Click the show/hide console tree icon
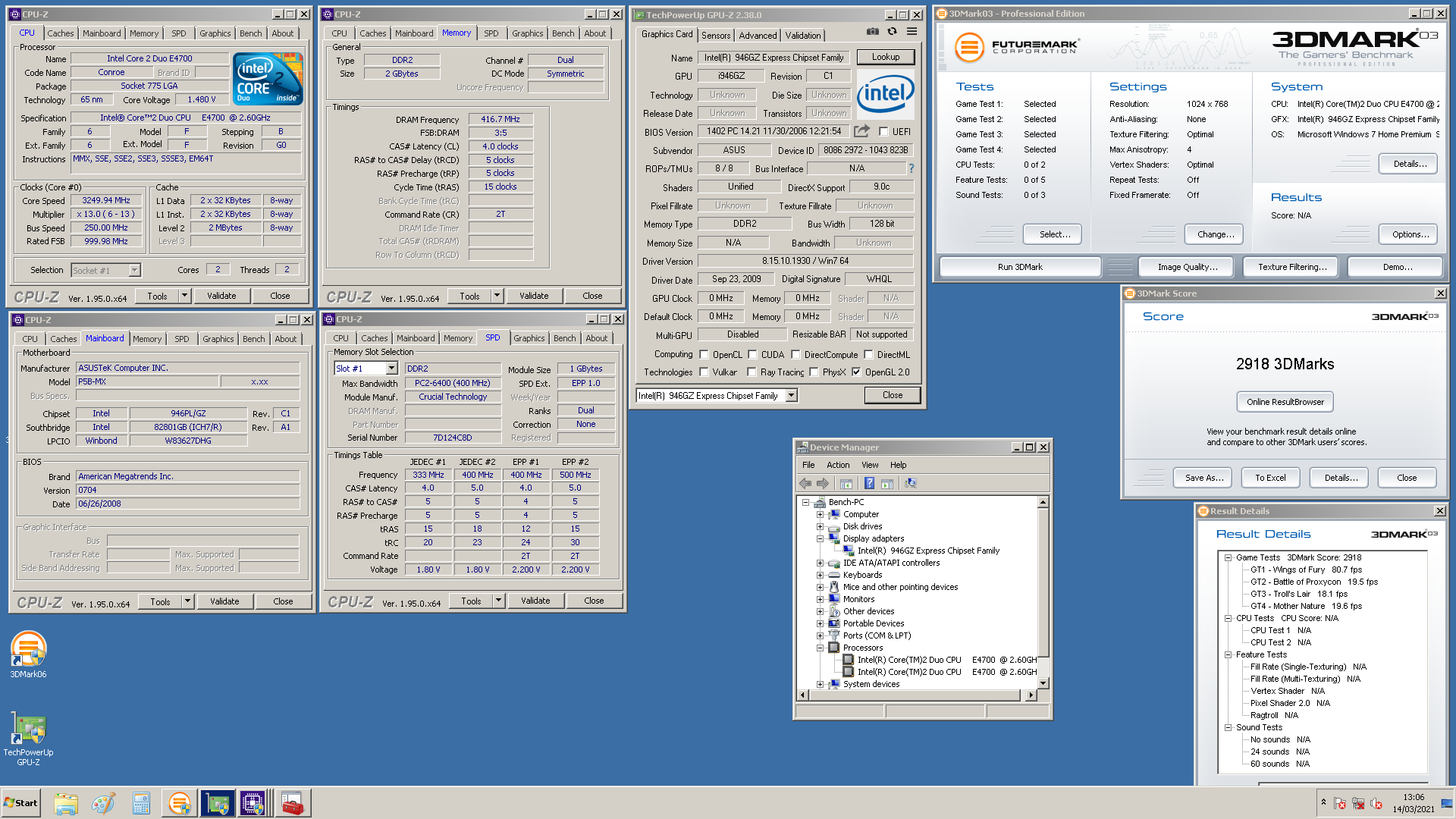Screen dimensions: 1456x819 pos(846,483)
